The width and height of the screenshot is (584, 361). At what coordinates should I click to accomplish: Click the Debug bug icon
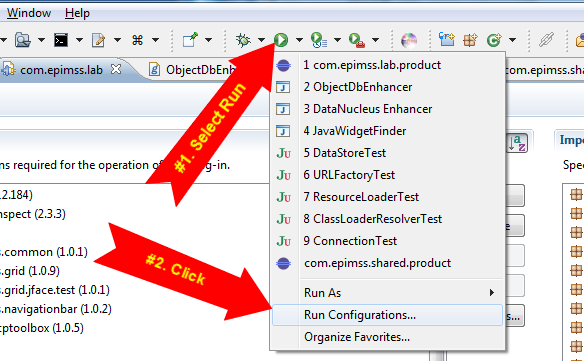point(243,39)
